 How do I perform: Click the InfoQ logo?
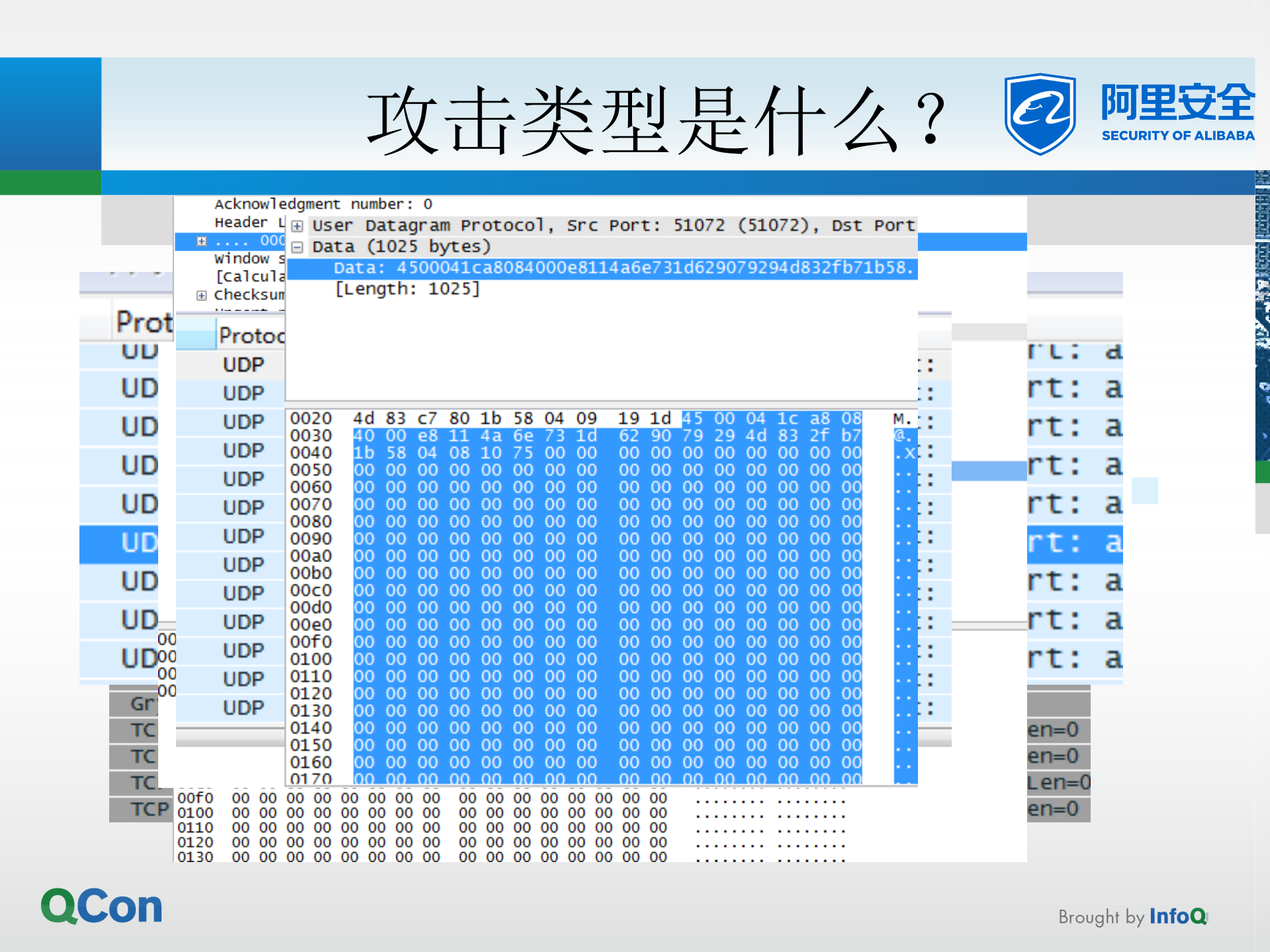tap(1177, 917)
